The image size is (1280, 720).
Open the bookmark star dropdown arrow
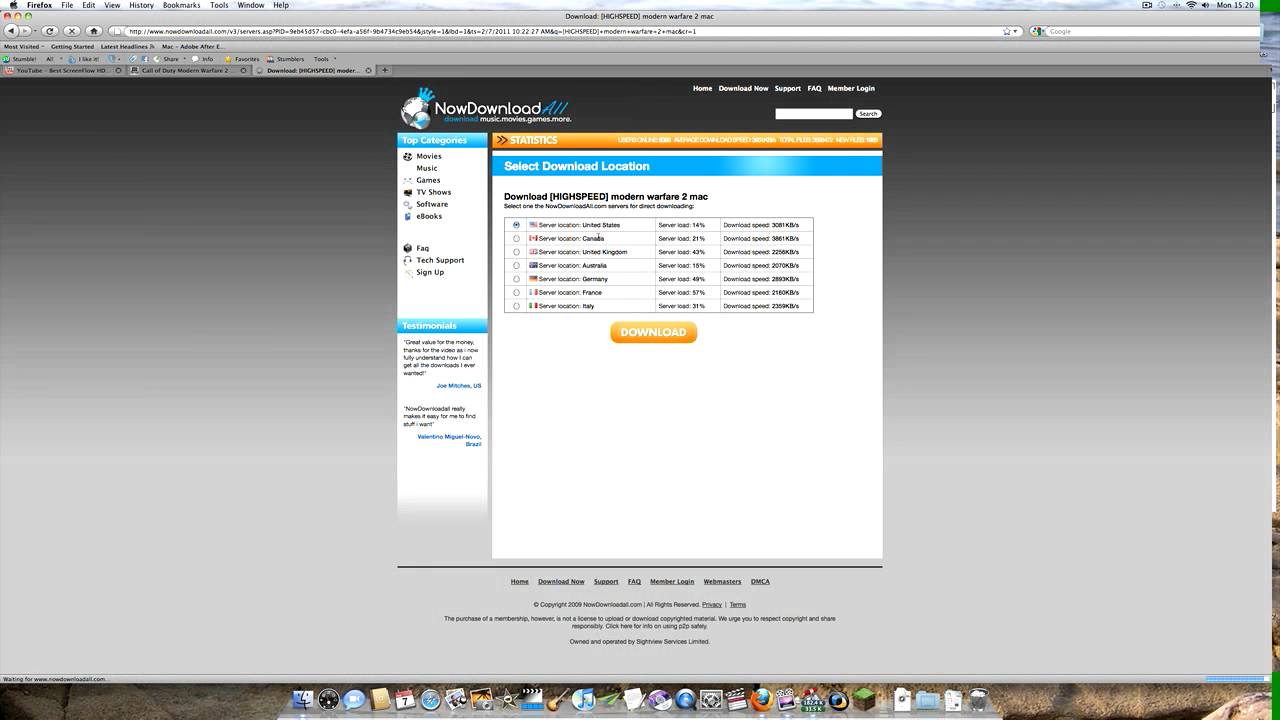coord(1016,31)
